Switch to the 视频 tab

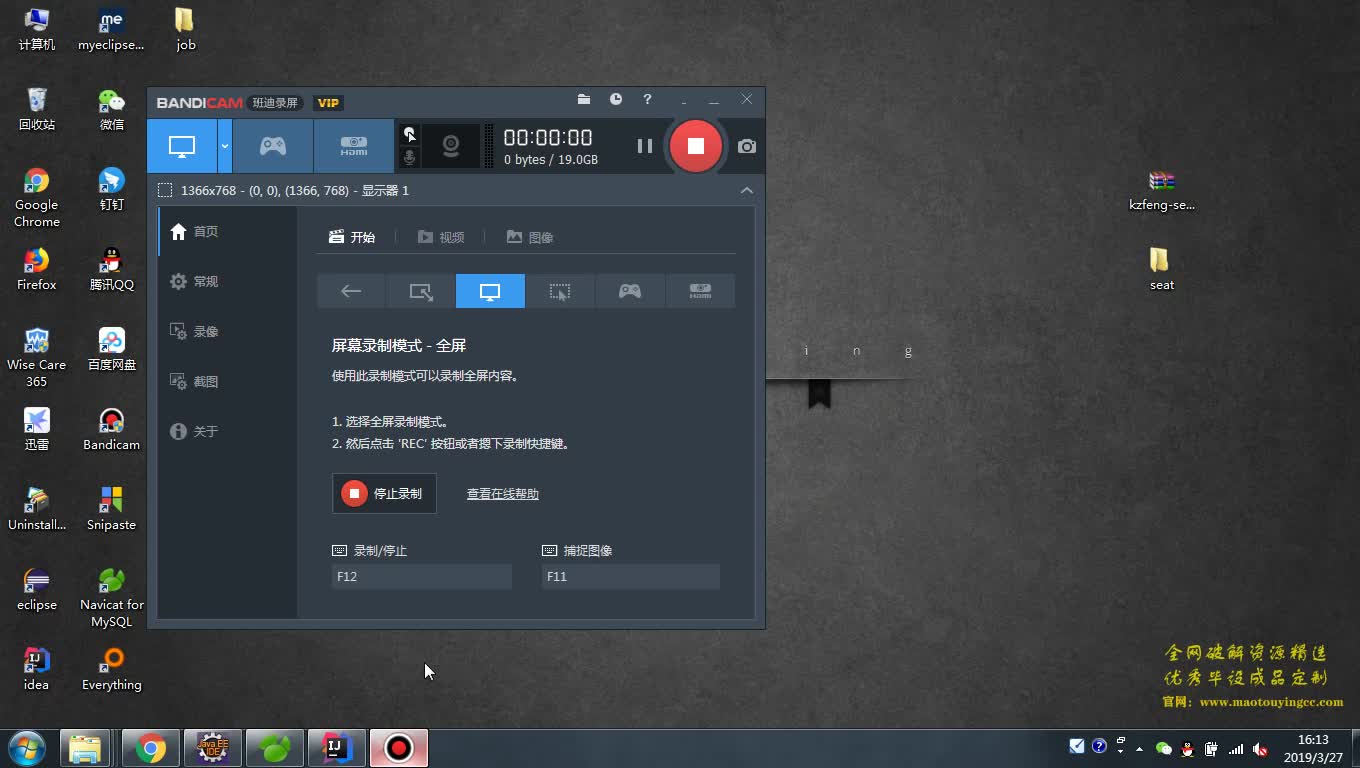[x=441, y=237]
